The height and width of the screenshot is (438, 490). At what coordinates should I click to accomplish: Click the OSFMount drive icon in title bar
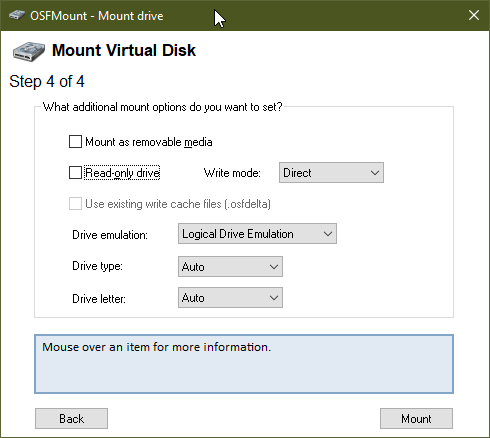(17, 15)
